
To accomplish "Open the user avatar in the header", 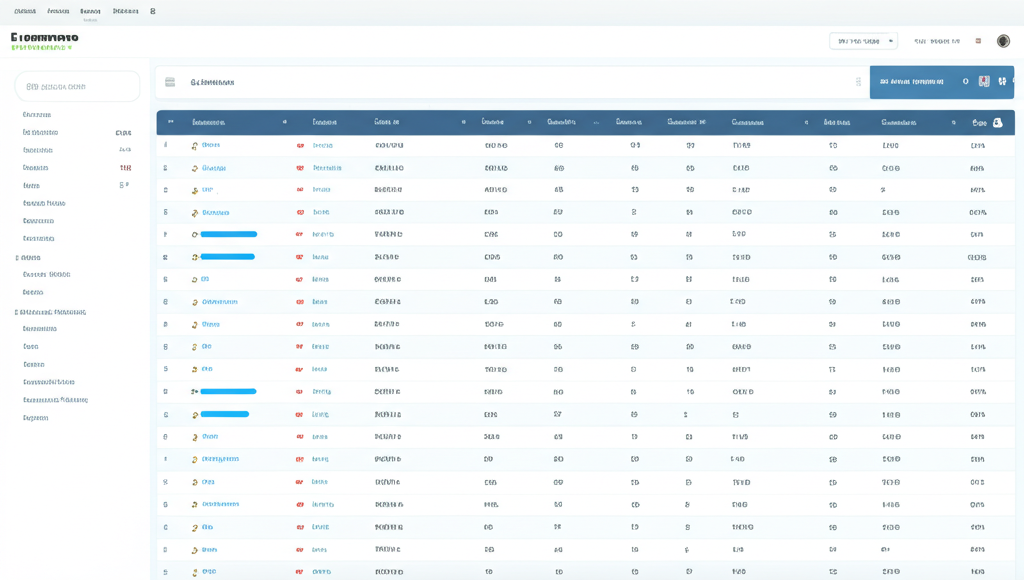I will tap(1003, 41).
